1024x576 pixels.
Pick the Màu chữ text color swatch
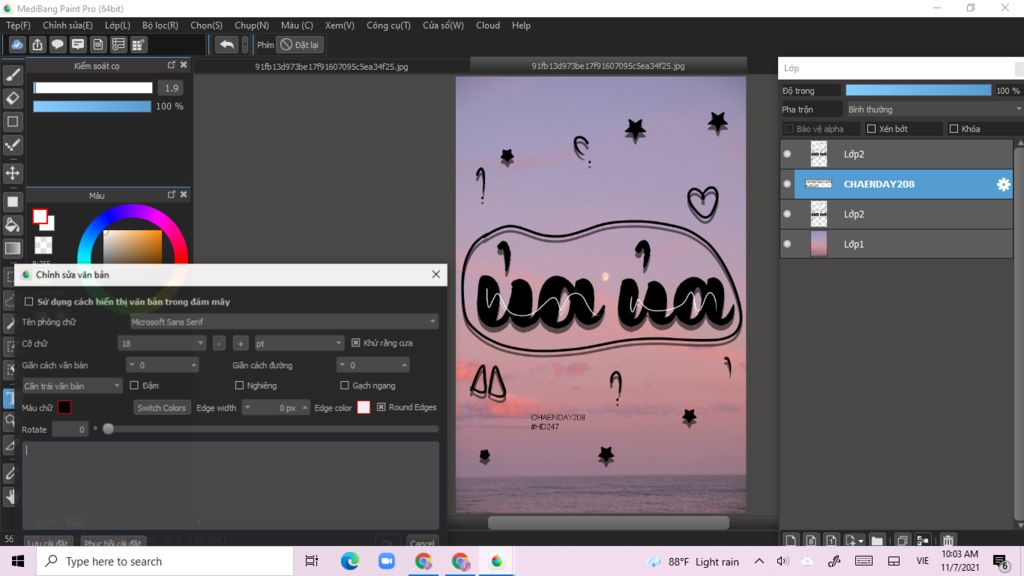pyautogui.click(x=64, y=408)
